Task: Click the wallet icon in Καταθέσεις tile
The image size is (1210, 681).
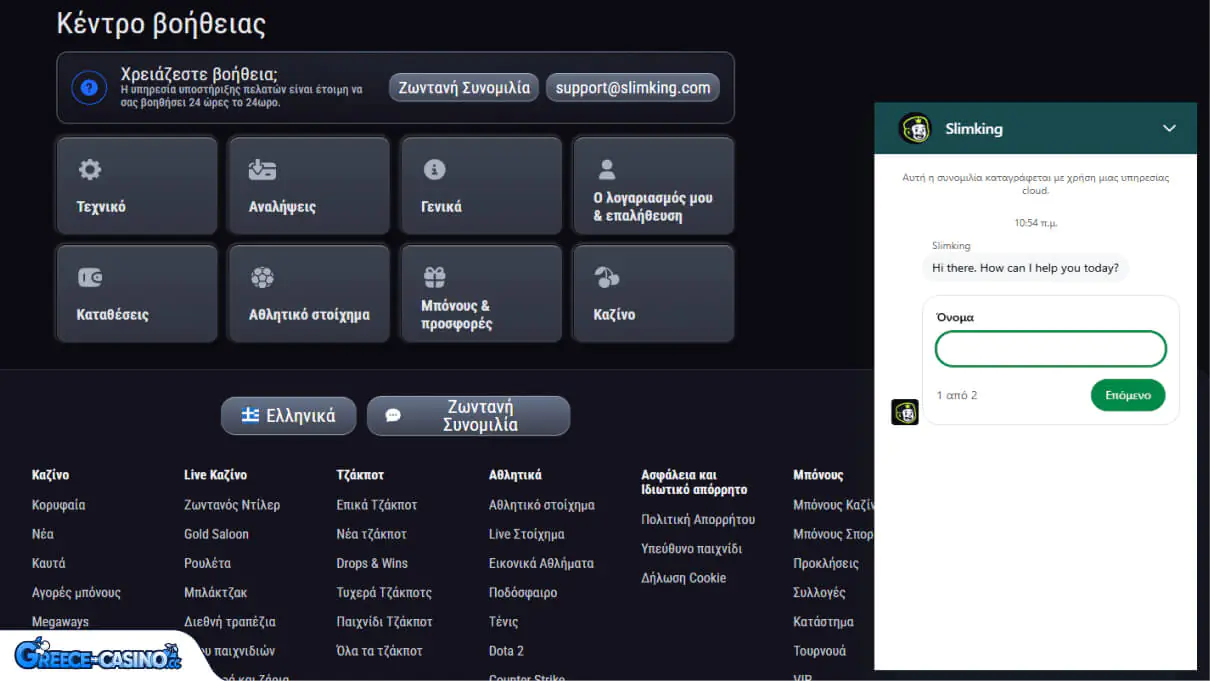Action: click(x=90, y=278)
